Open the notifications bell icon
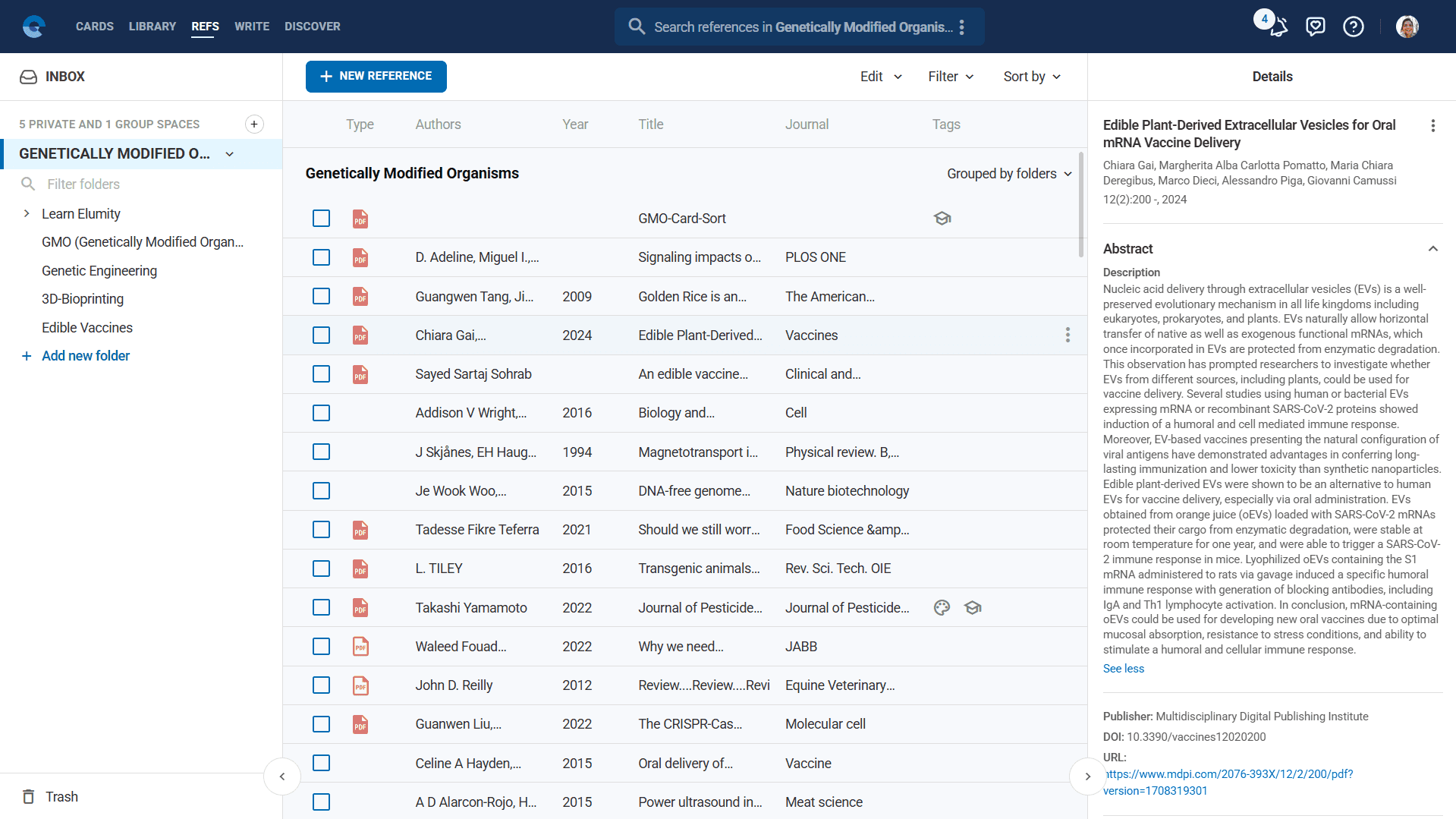The image size is (1456, 819). click(x=1278, y=27)
